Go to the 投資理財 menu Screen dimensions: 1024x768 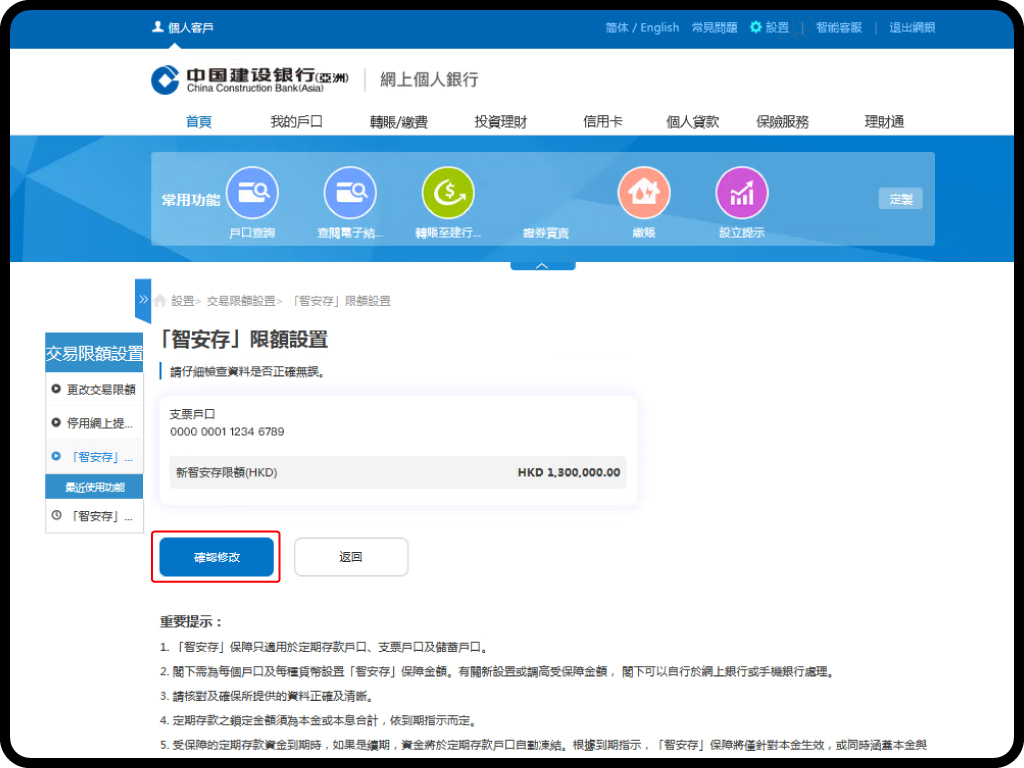pyautogui.click(x=500, y=122)
